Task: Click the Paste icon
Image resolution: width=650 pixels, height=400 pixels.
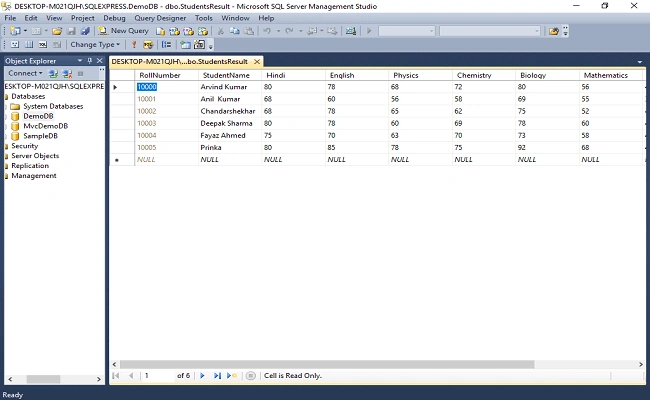Action: click(249, 31)
